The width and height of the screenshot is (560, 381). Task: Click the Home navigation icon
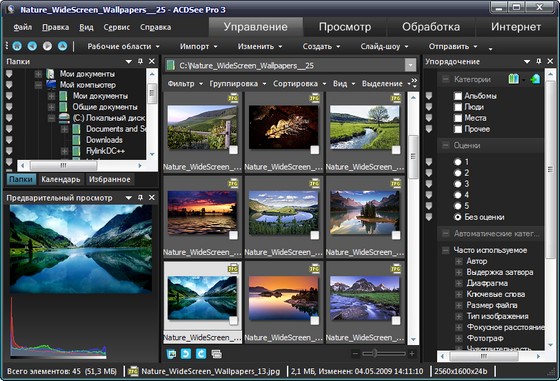[17, 46]
